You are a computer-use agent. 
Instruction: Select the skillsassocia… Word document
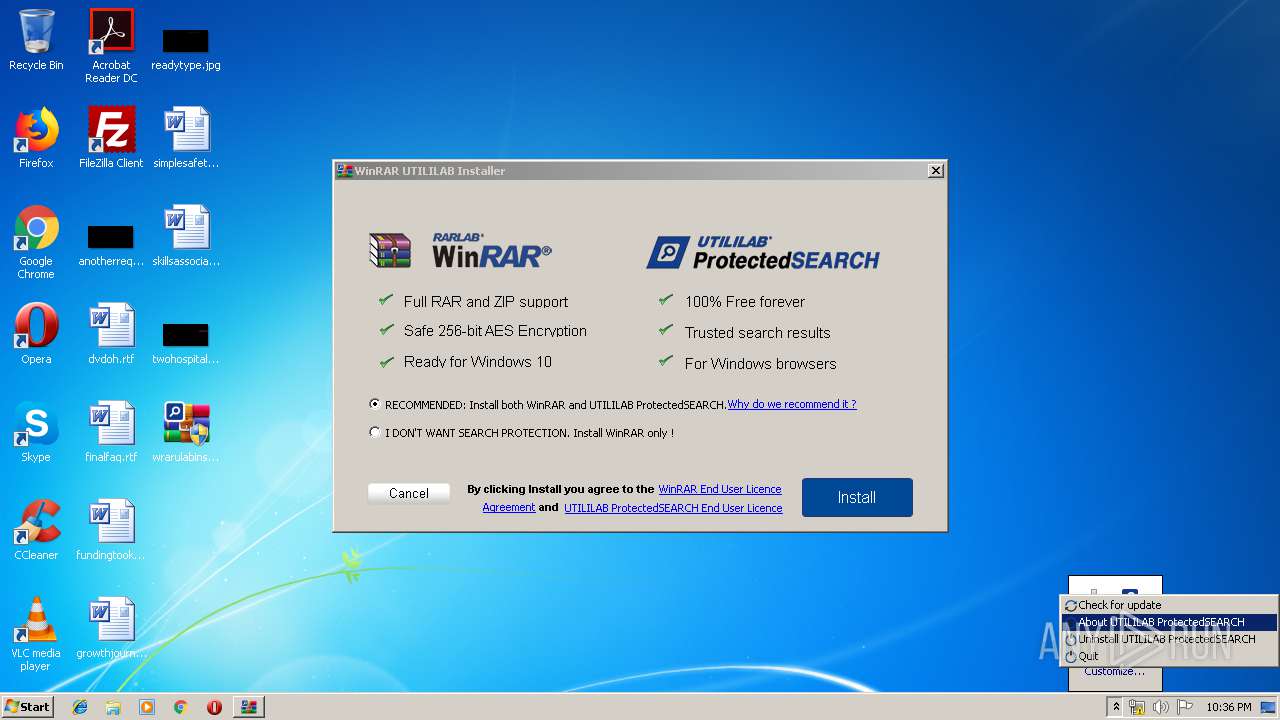point(186,236)
